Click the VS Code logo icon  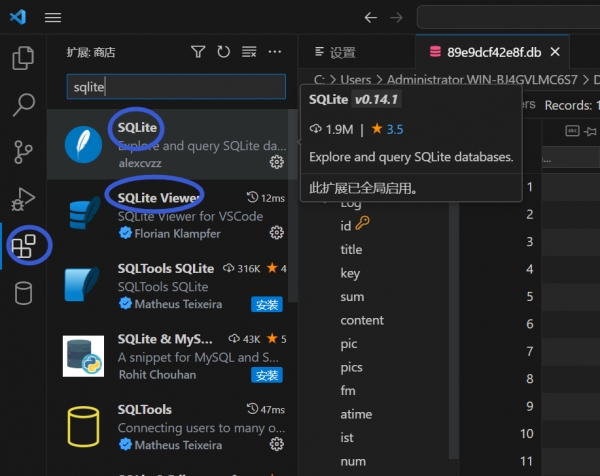tap(18, 17)
